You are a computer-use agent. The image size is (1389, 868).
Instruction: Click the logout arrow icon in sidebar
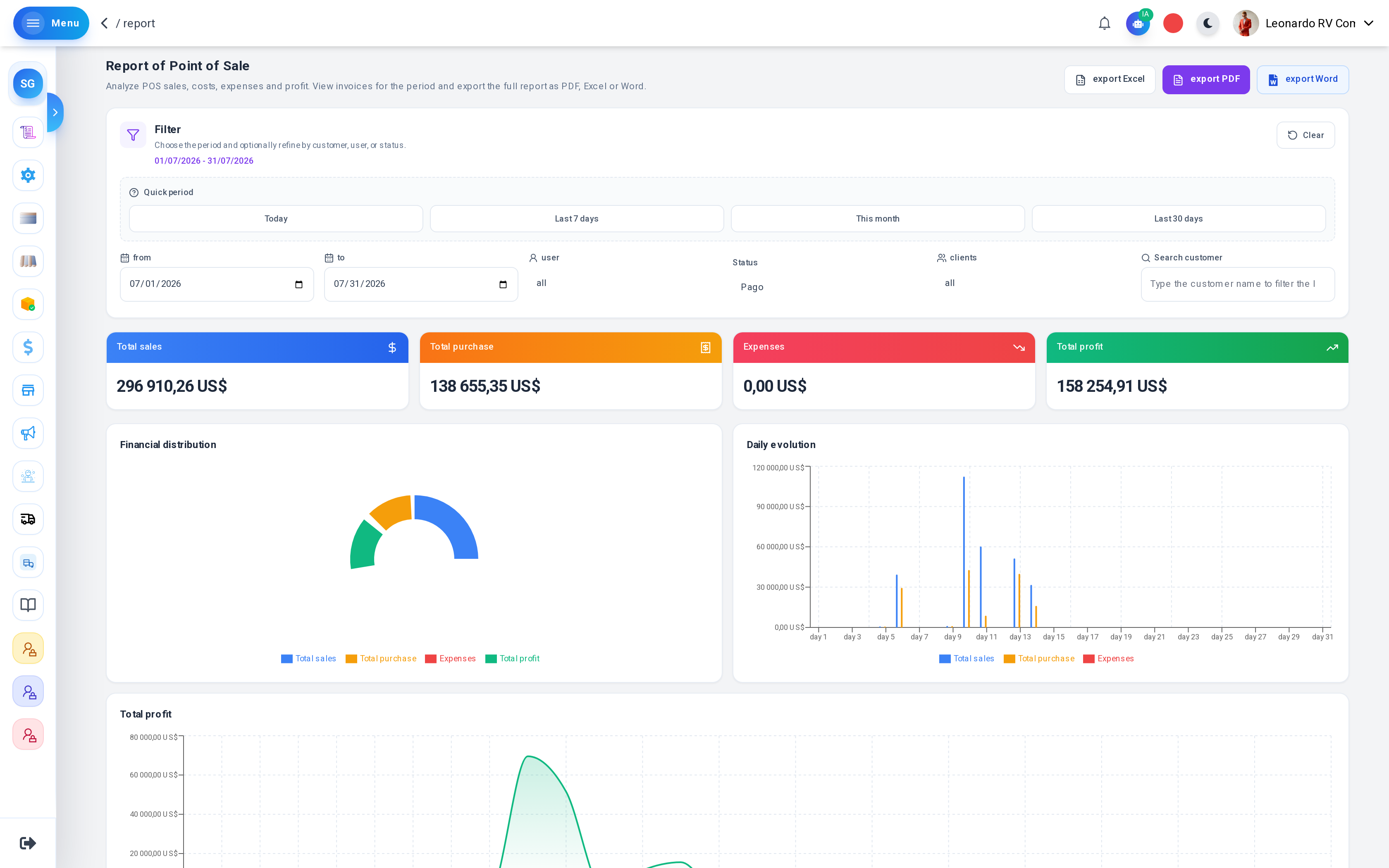click(28, 843)
